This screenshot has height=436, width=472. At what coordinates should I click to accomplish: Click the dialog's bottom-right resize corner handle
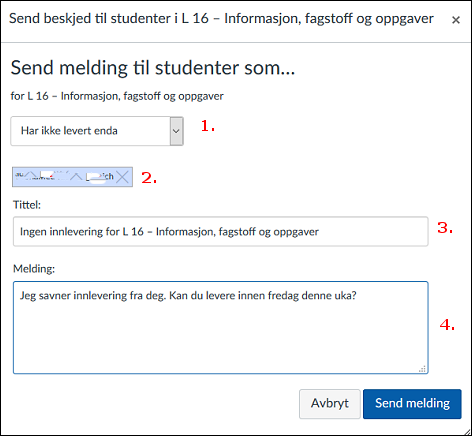click(467, 432)
